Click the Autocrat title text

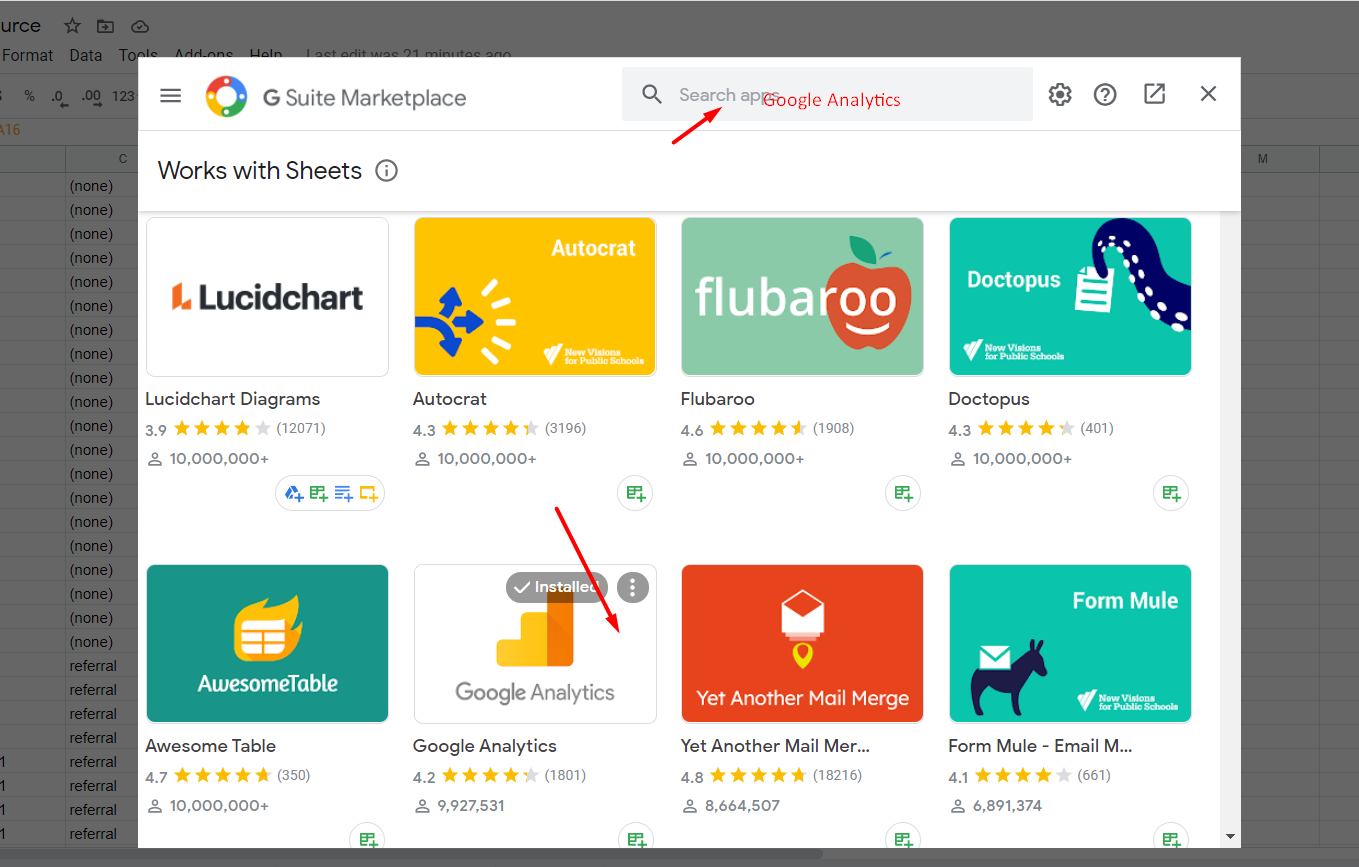(450, 399)
